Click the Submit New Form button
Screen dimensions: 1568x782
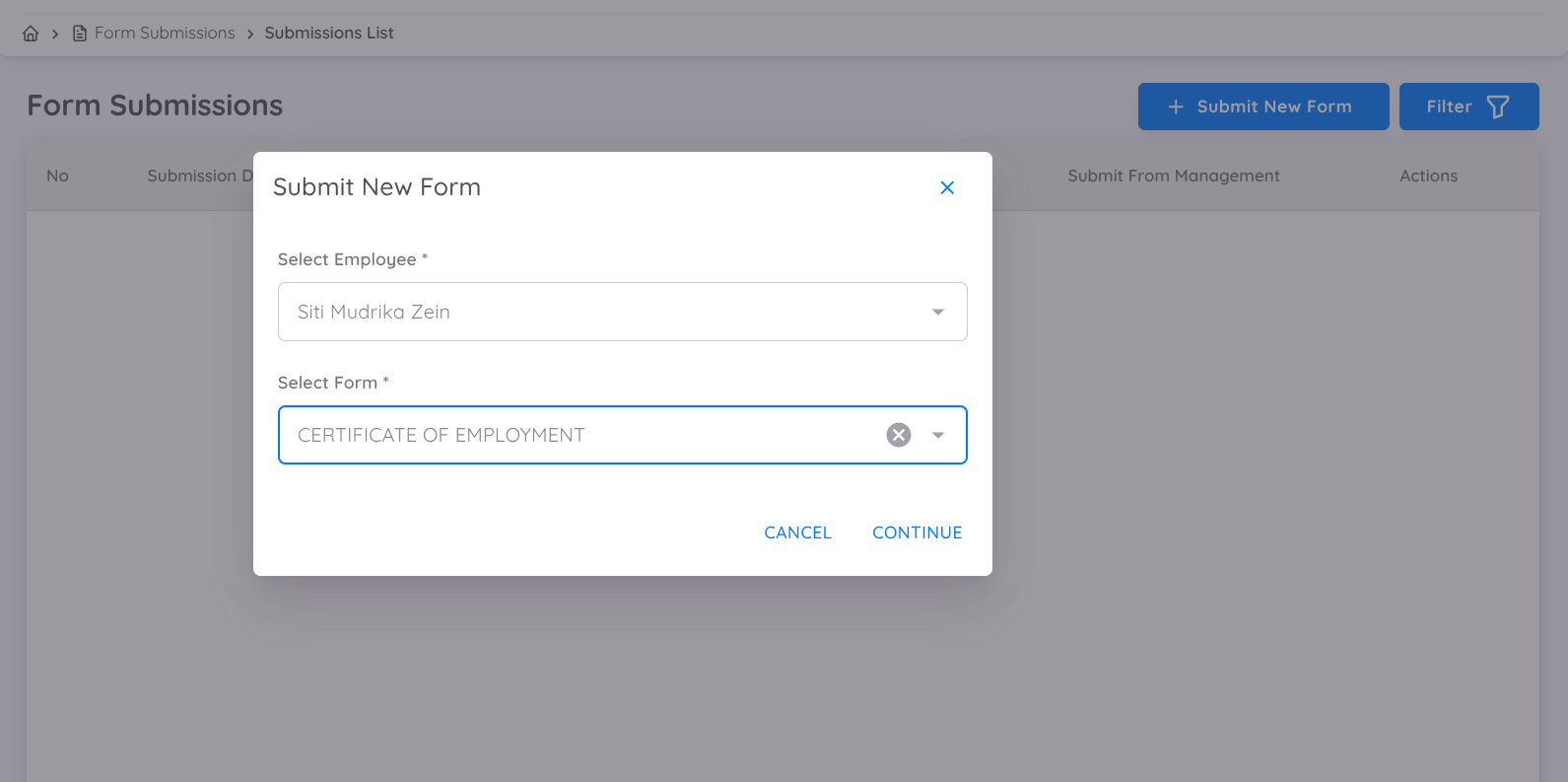coord(1262,106)
